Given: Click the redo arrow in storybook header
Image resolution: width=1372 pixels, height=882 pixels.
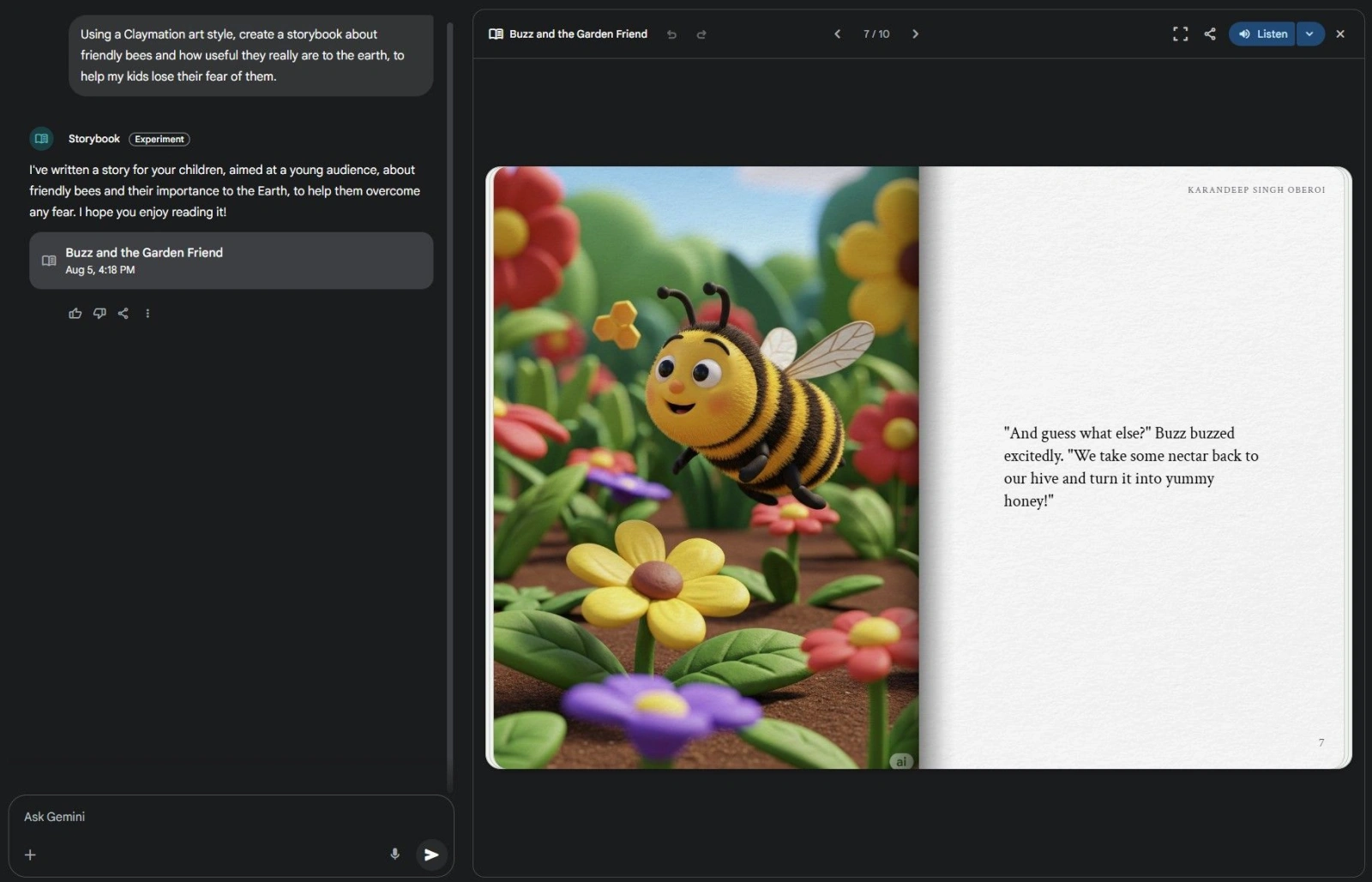Looking at the screenshot, I should 701,34.
